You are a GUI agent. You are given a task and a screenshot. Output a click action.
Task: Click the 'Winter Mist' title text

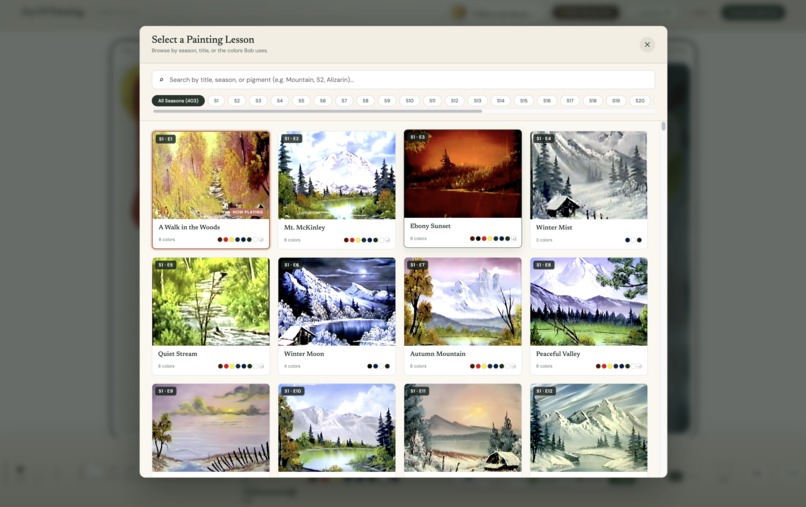tap(554, 227)
